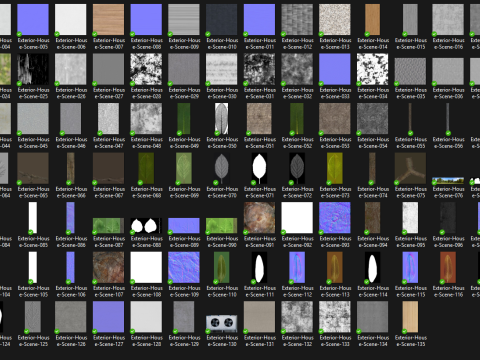The image size is (480, 360).
Task: Select the file name Exterior-House-Scene-054
Action: coord(373,143)
